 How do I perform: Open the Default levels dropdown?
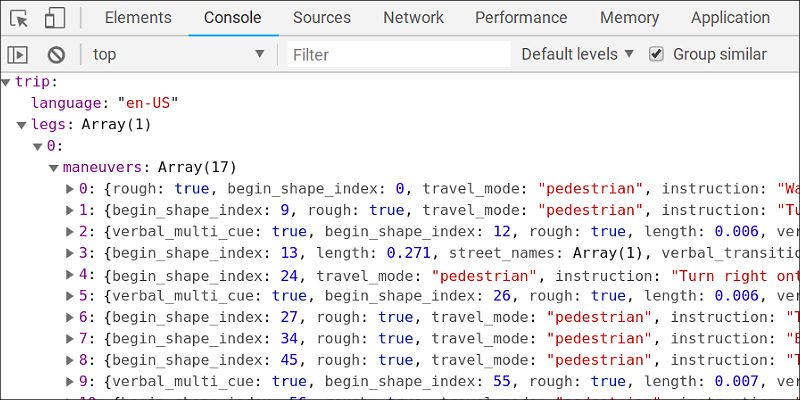[577, 54]
